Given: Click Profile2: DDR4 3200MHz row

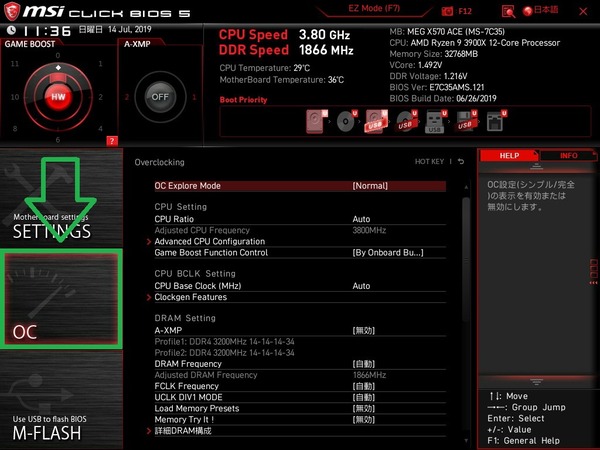Looking at the screenshot, I should pyautogui.click(x=224, y=352).
